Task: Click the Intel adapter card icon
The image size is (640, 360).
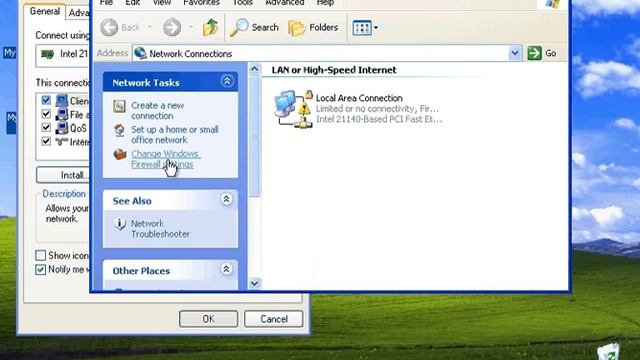Action: (47, 54)
